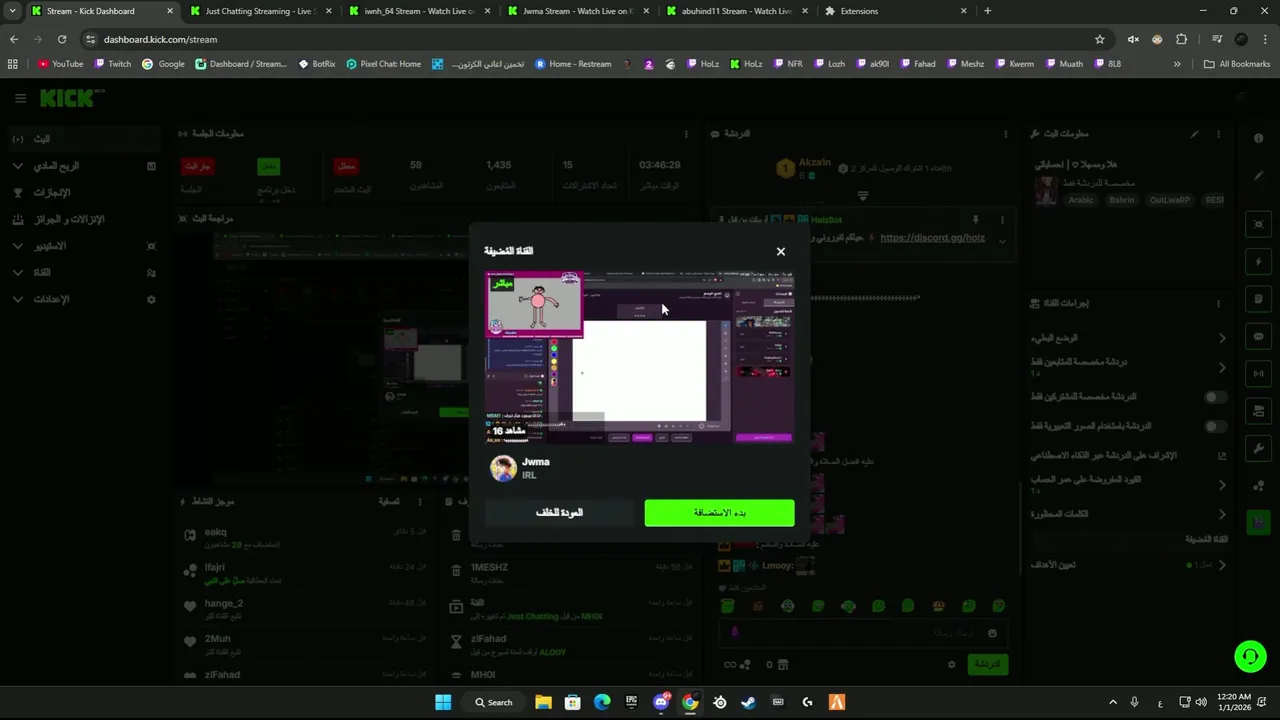
Task: Open chat panel three-dot menu
Action: point(1006,134)
